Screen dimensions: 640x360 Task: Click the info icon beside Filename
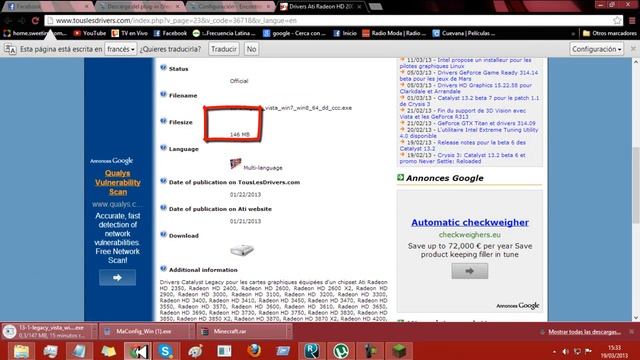[163, 95]
